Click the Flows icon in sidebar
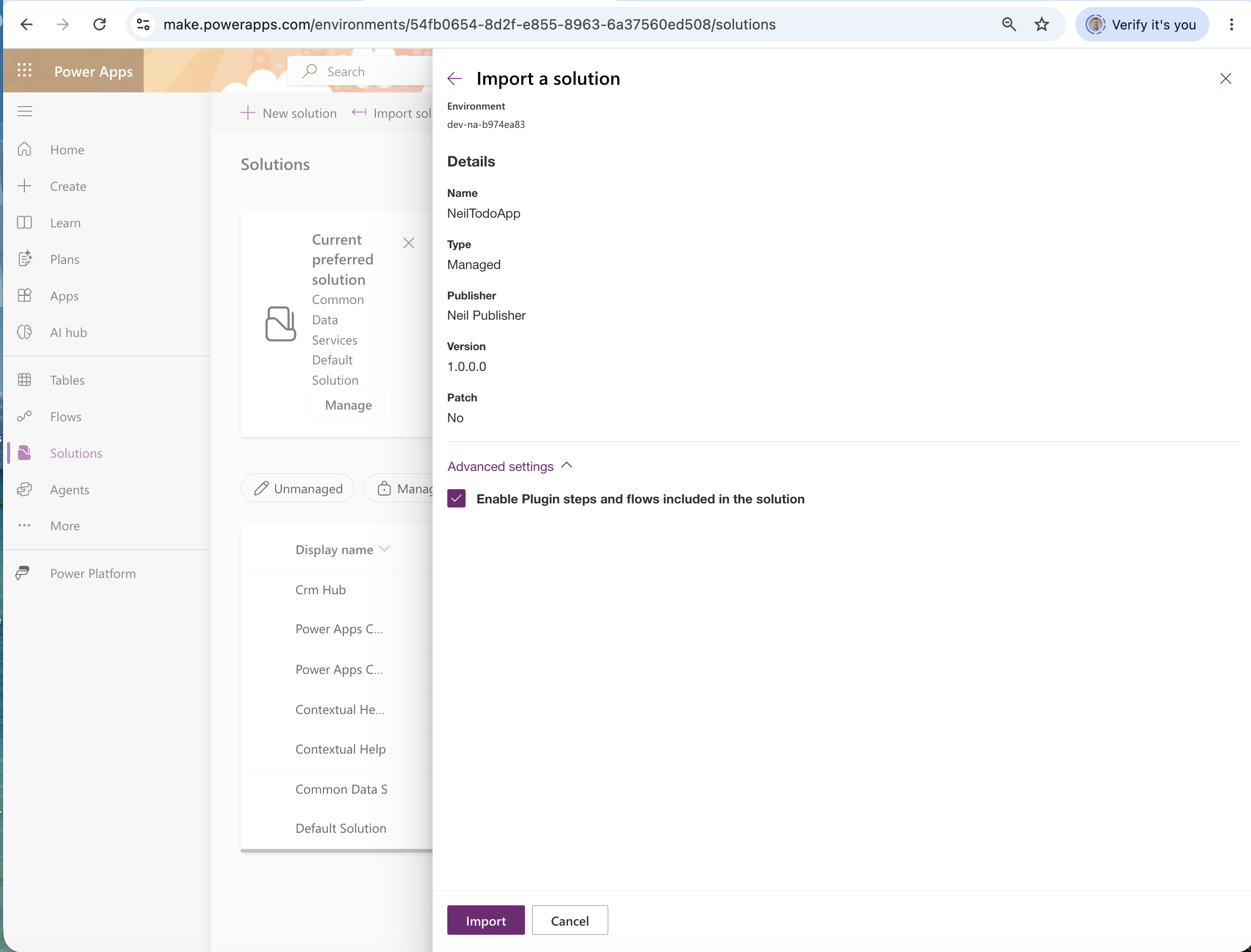This screenshot has width=1251, height=952. 24,417
